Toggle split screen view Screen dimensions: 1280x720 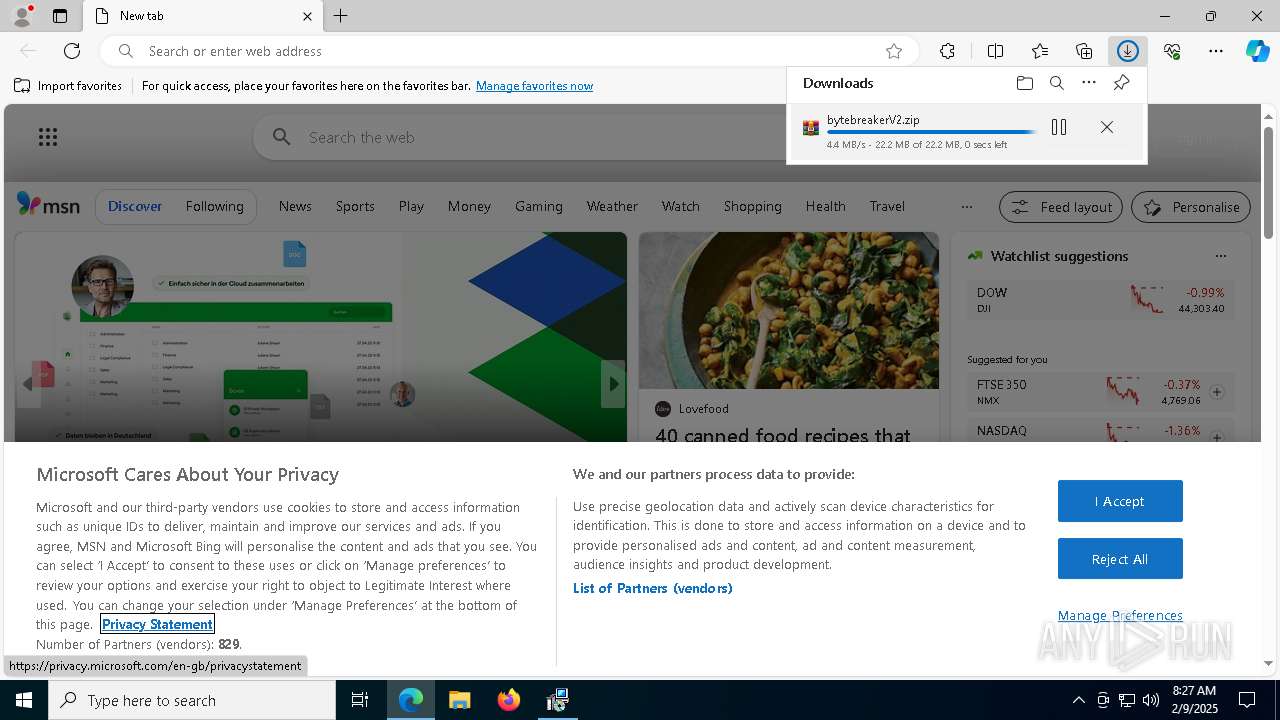(995, 51)
